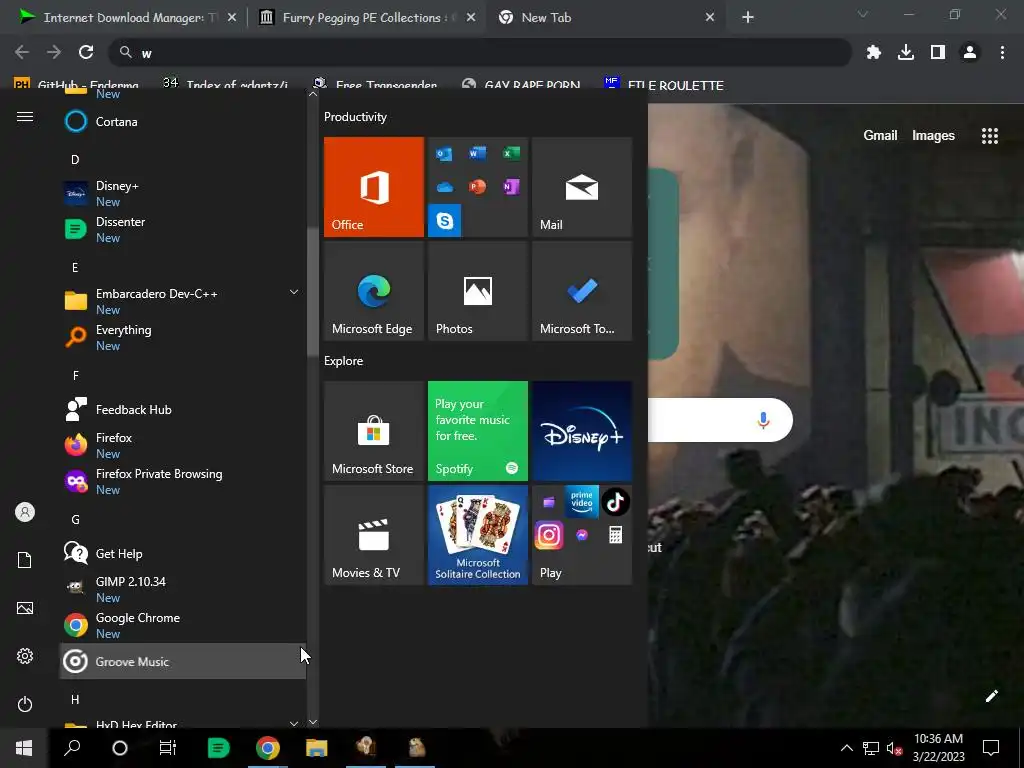Click the Skype icon in Office folder tile

[x=445, y=221]
